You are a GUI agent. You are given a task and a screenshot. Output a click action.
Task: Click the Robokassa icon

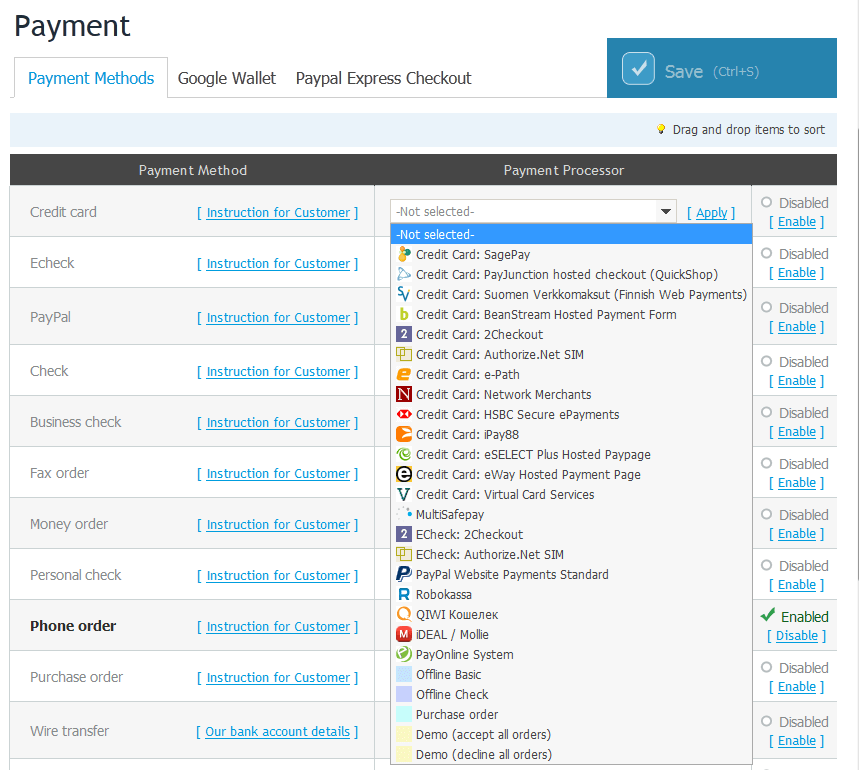point(404,594)
